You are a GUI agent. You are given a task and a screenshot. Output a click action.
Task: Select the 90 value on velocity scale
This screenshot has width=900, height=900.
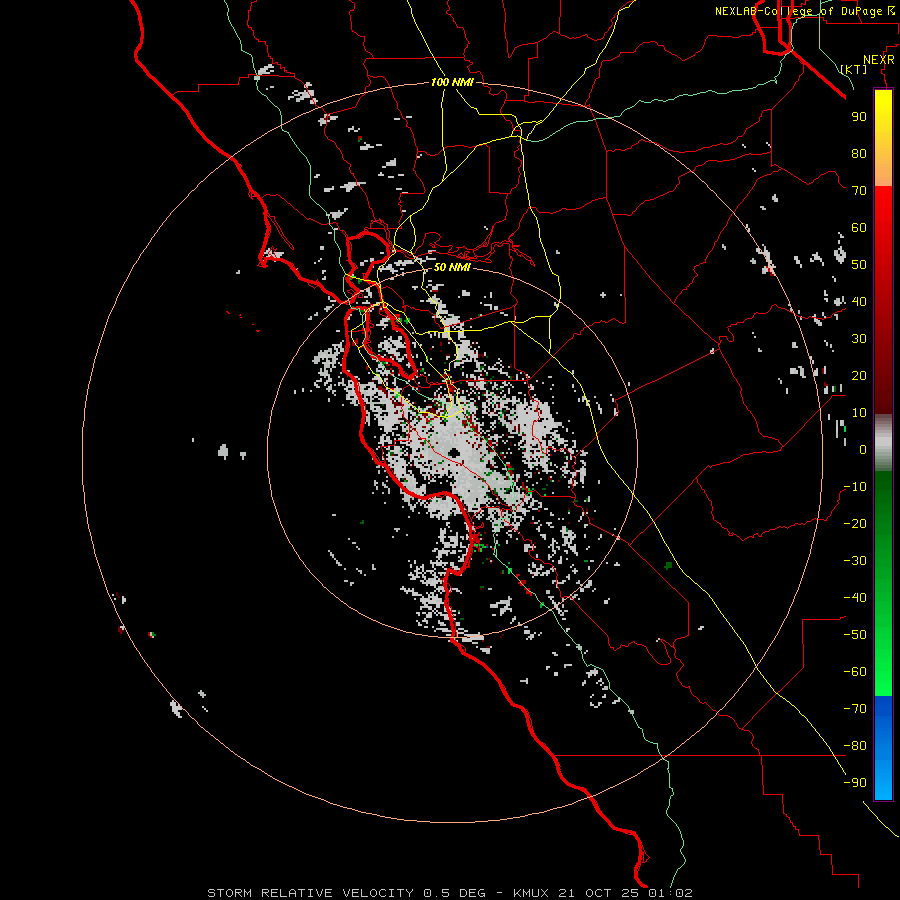coord(859,117)
